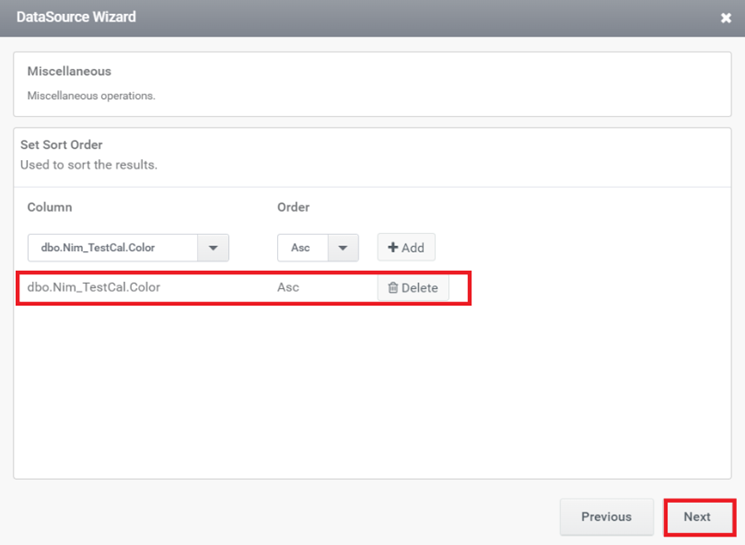Click the Miscellaneous section heading

click(x=69, y=71)
